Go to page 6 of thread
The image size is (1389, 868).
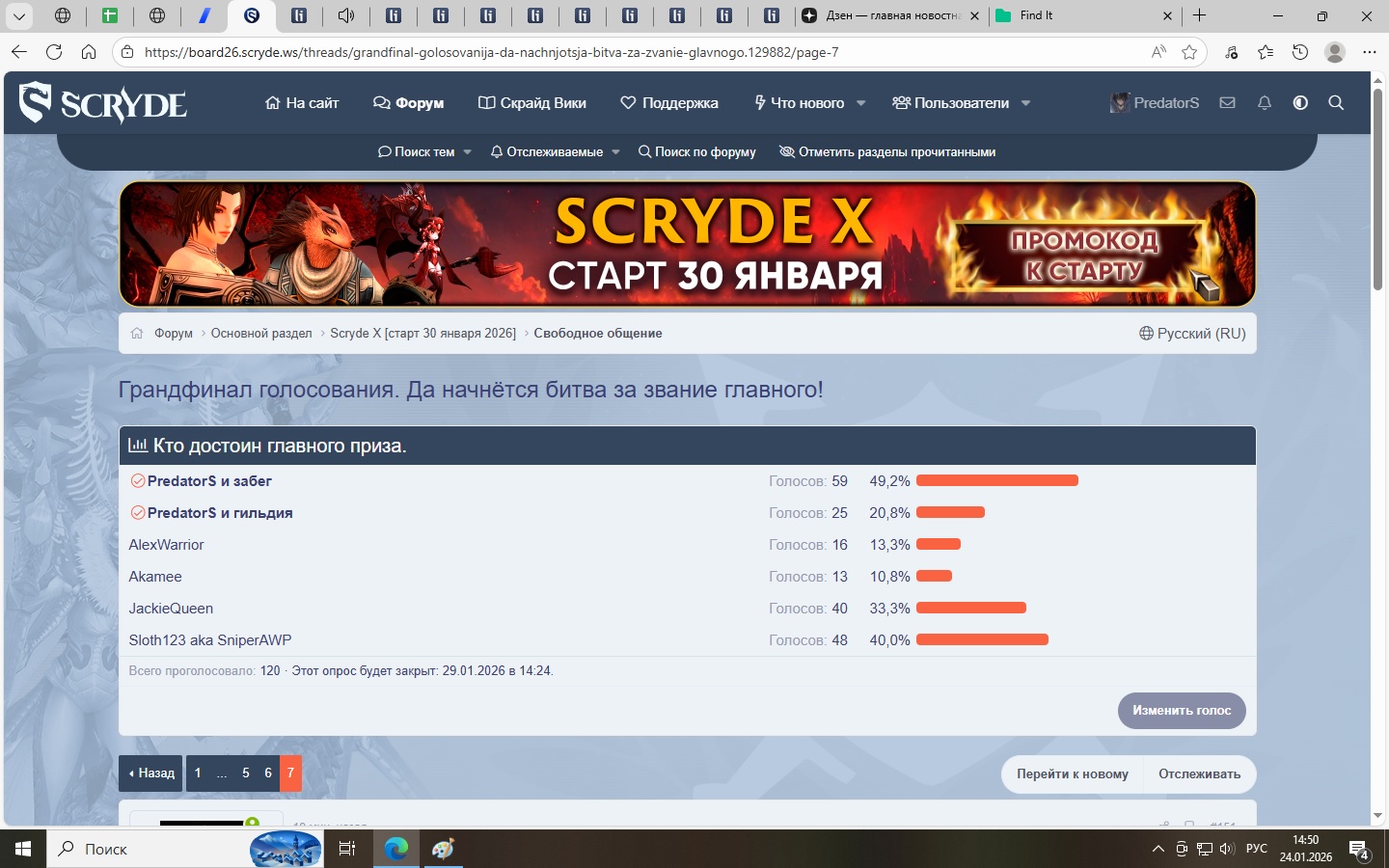click(x=268, y=773)
